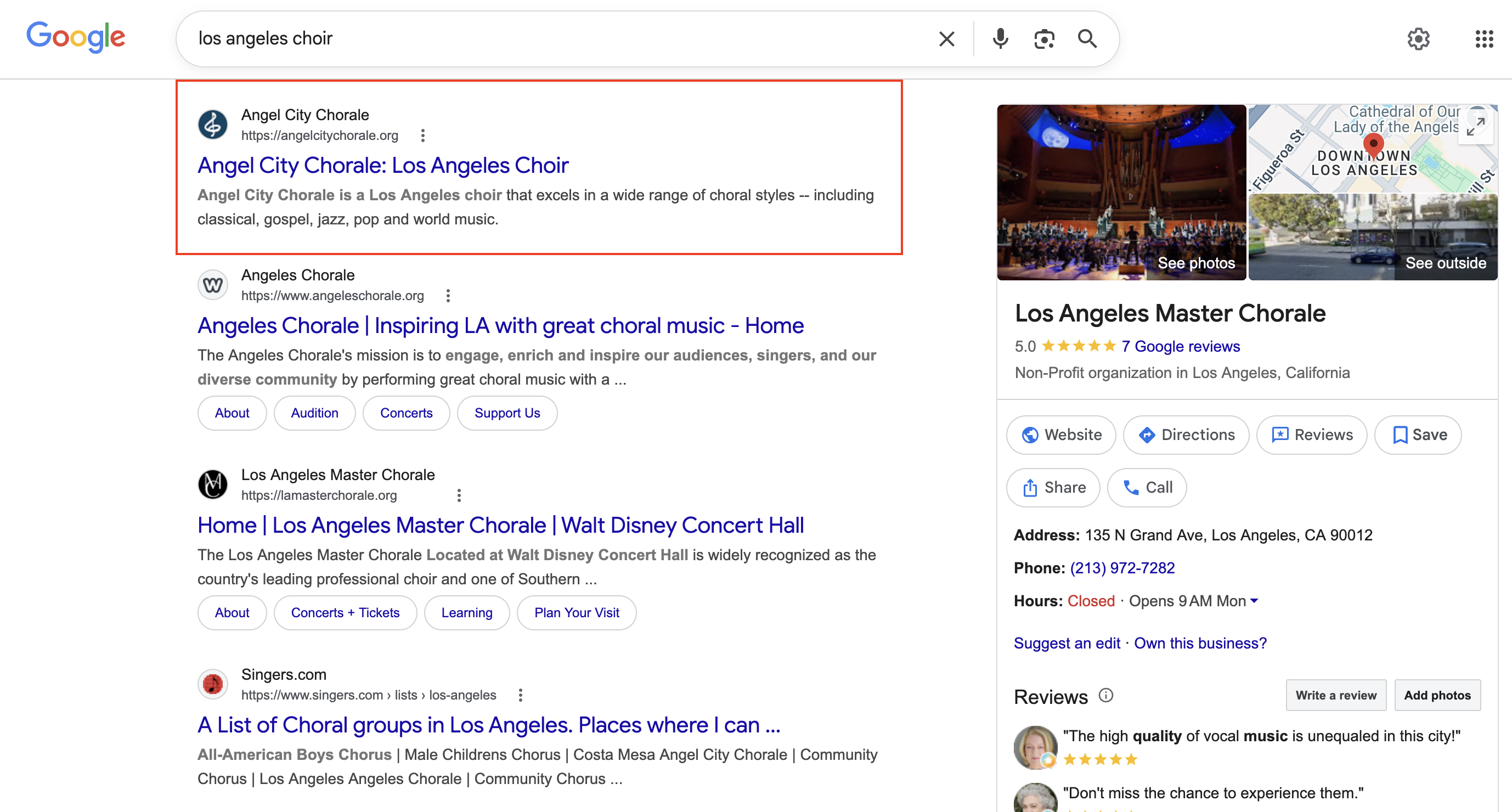This screenshot has height=812, width=1512.
Task: Save Los Angeles Master Chorale with bookmark button
Action: pyautogui.click(x=1418, y=435)
